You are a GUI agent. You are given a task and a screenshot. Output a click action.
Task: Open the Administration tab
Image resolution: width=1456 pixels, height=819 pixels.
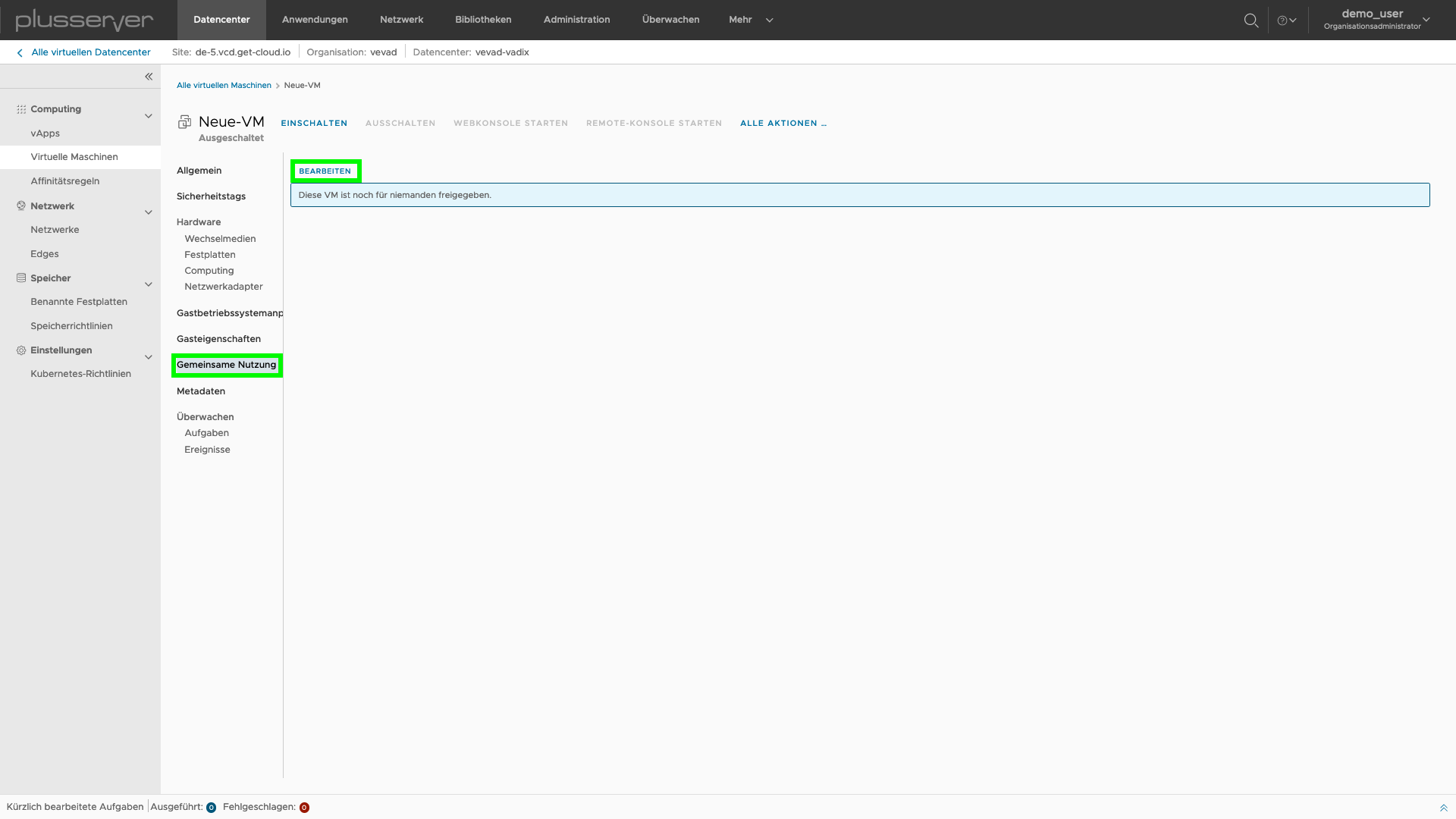(x=576, y=20)
